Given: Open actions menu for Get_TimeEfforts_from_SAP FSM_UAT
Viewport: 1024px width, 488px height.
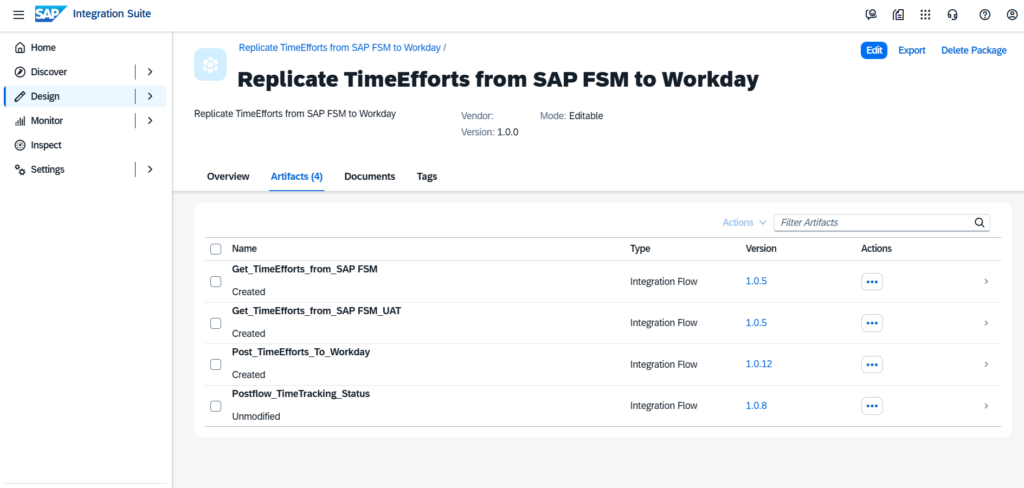Looking at the screenshot, I should tap(872, 323).
